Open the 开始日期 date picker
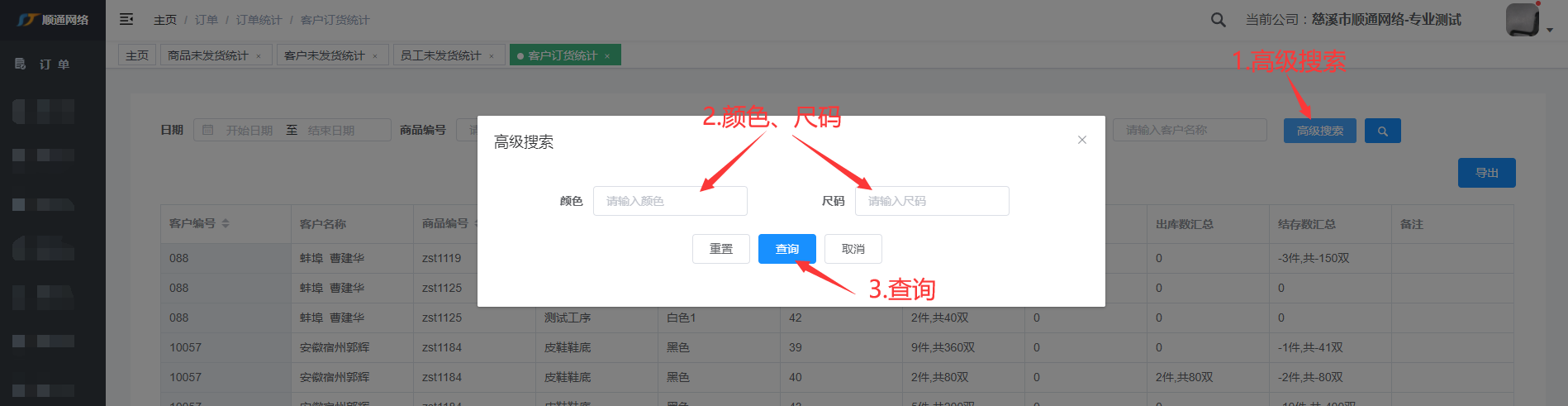Image resolution: width=1568 pixels, height=406 pixels. click(x=249, y=131)
